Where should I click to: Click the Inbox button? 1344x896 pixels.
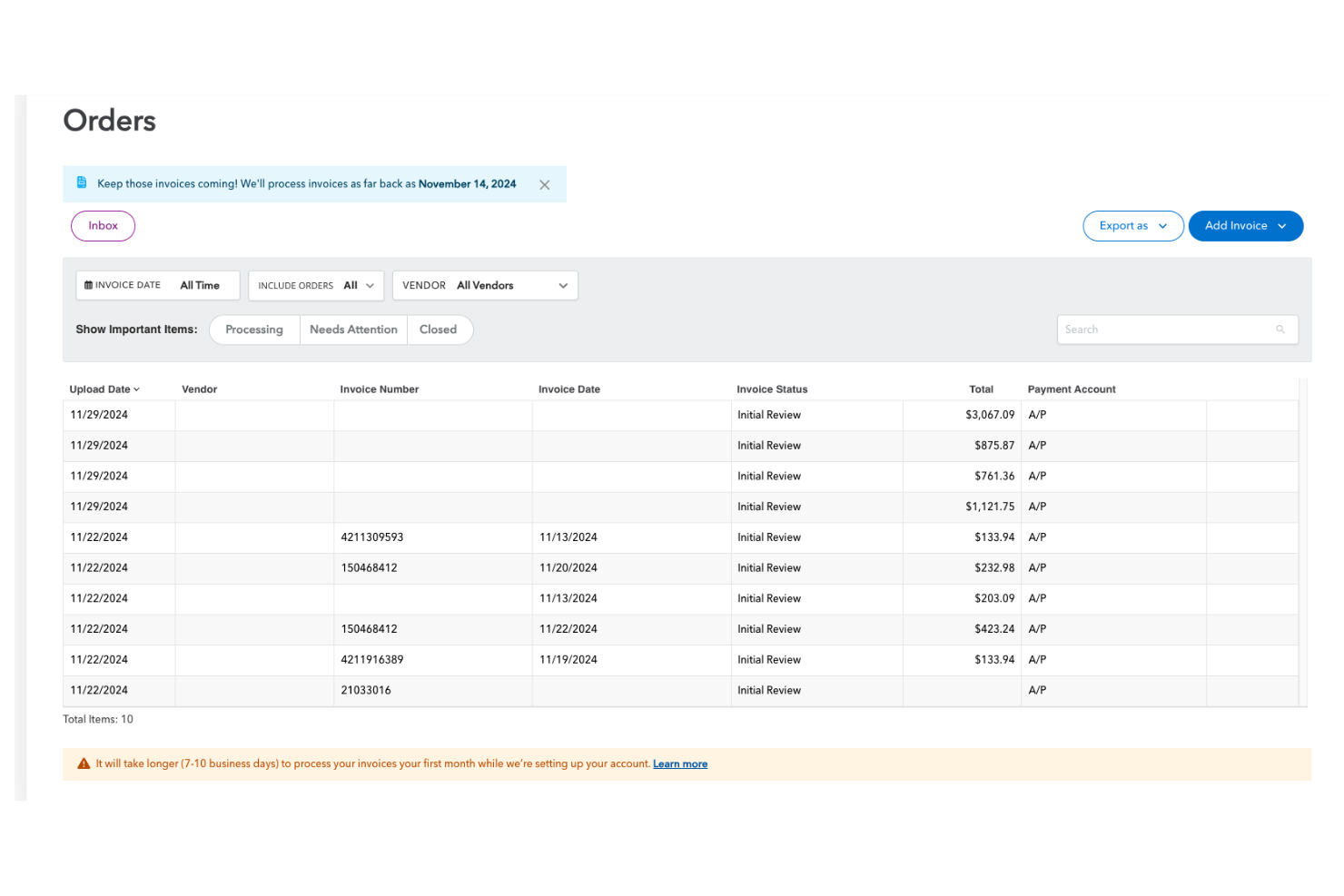[x=103, y=225]
